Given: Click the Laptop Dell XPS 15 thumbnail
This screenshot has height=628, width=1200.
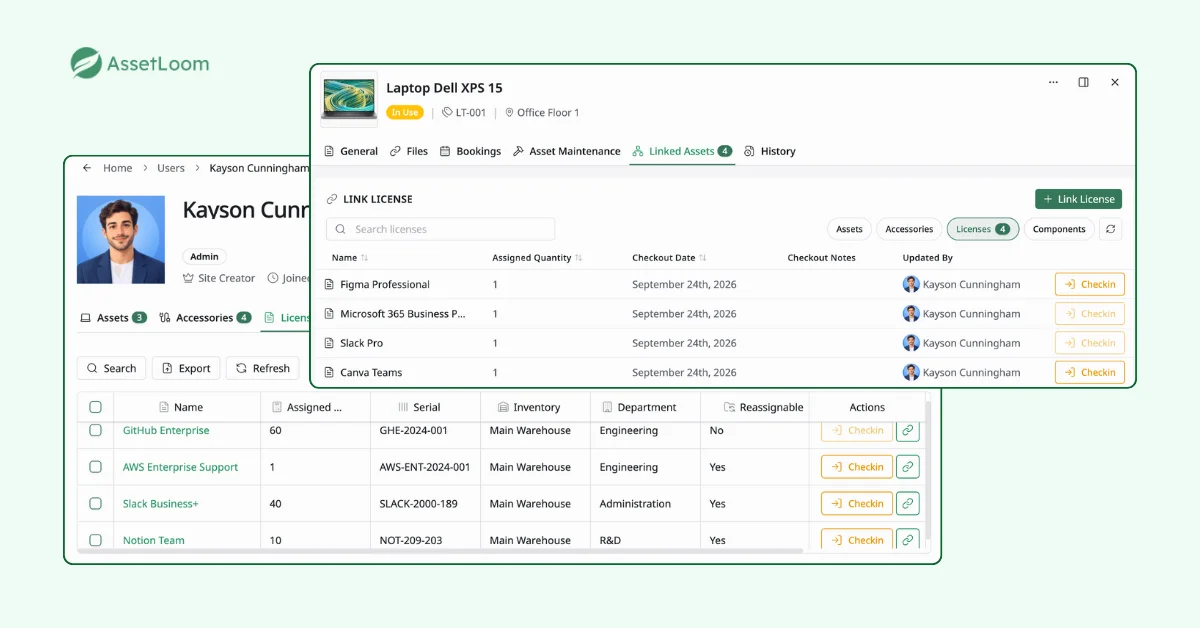Looking at the screenshot, I should pos(349,100).
